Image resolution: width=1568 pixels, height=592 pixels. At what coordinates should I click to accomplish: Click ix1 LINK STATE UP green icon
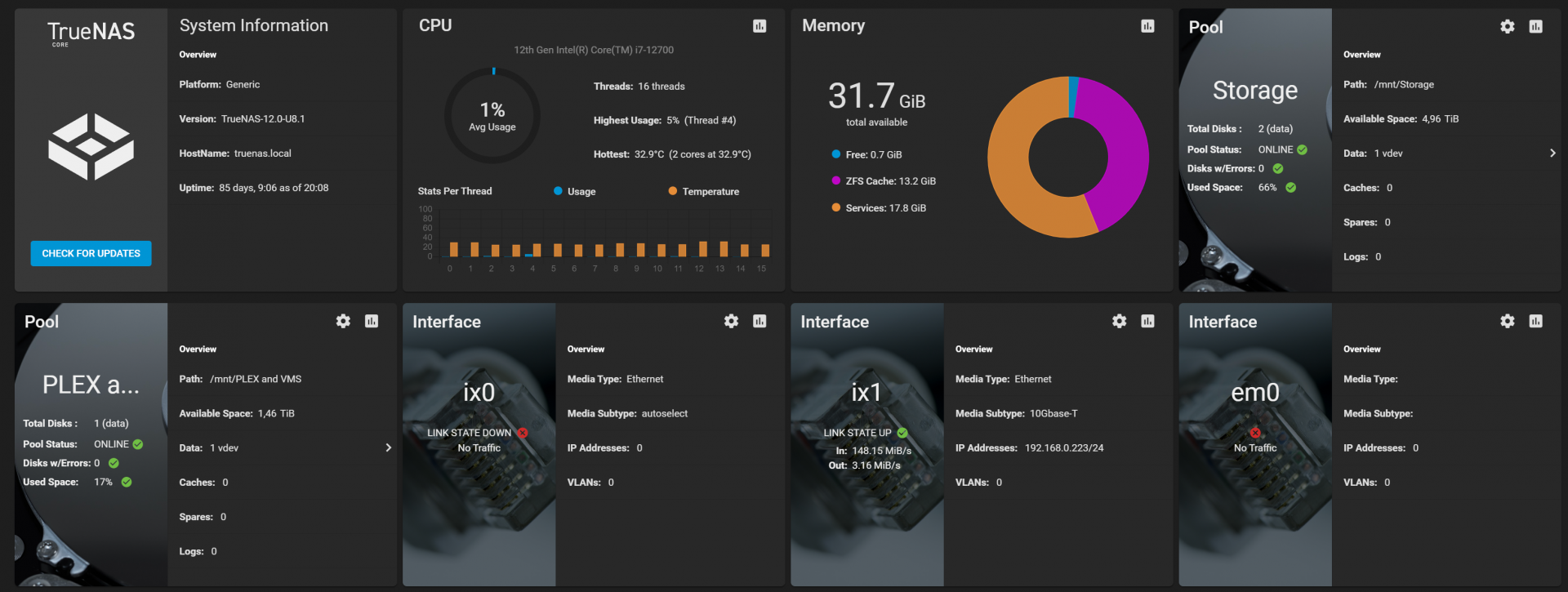pos(902,433)
